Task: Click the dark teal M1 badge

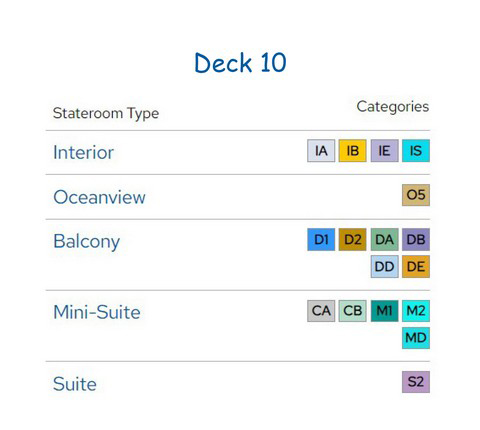Action: click(x=384, y=311)
